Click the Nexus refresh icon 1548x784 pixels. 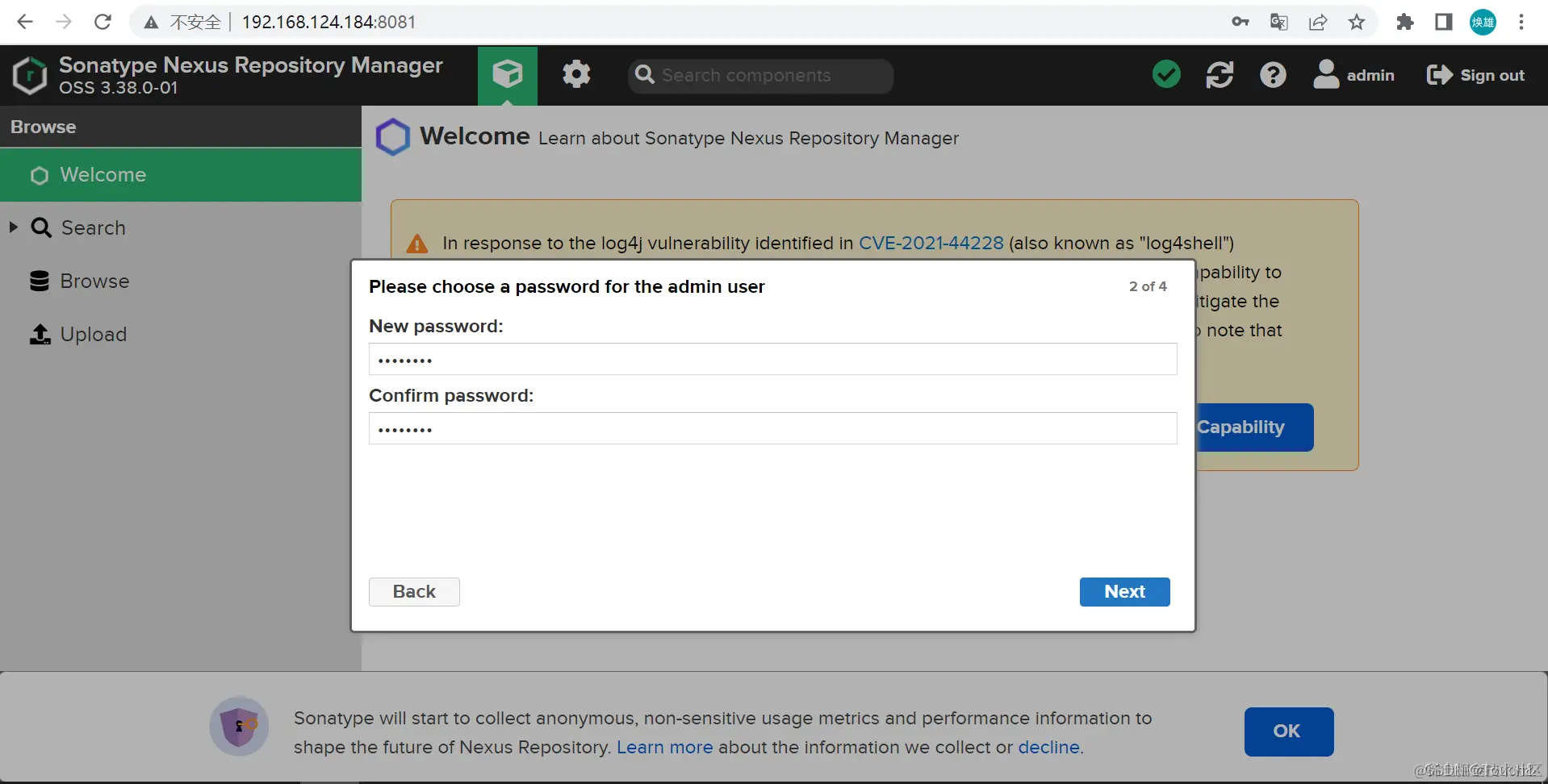pos(1220,75)
